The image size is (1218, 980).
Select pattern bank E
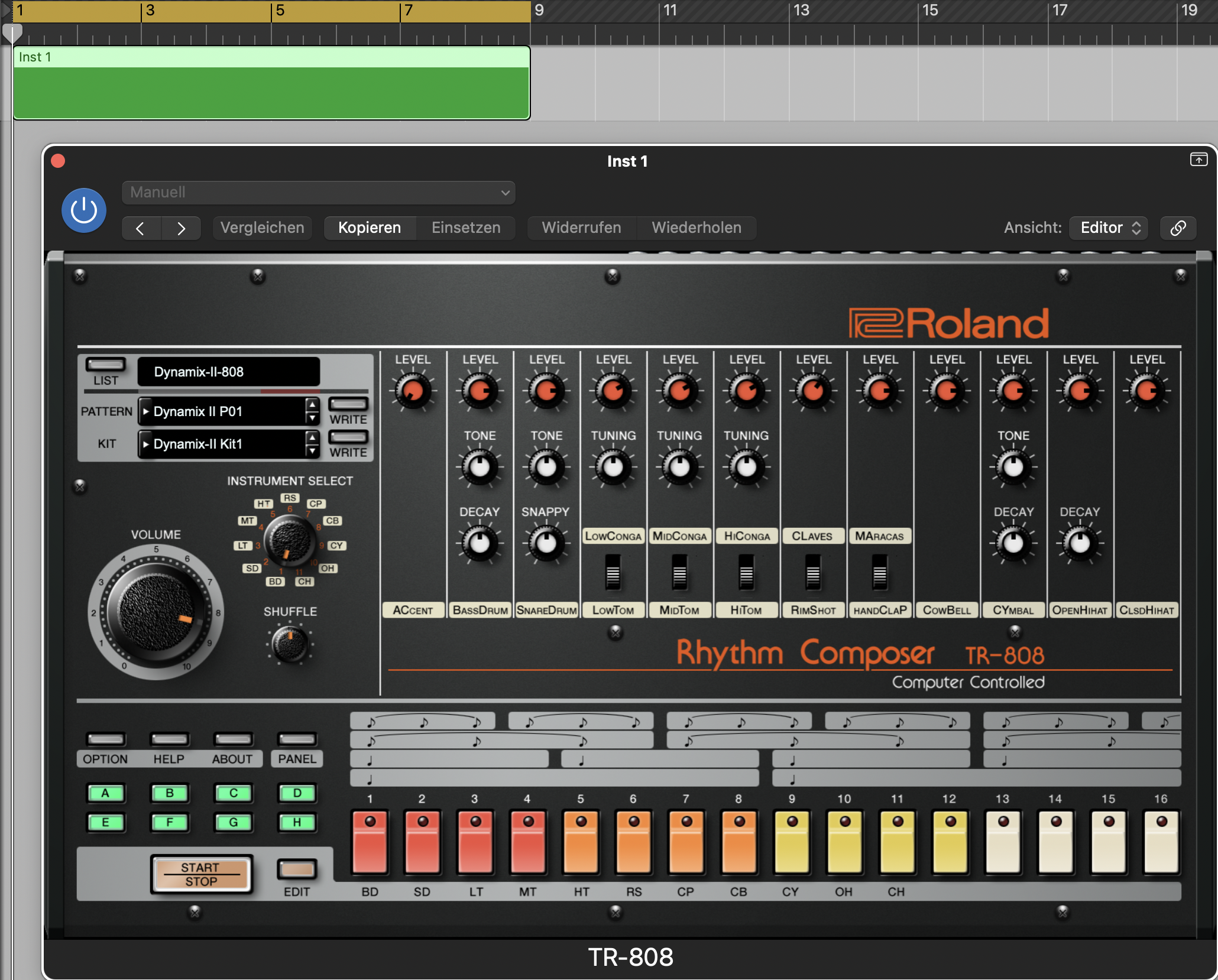tap(105, 822)
